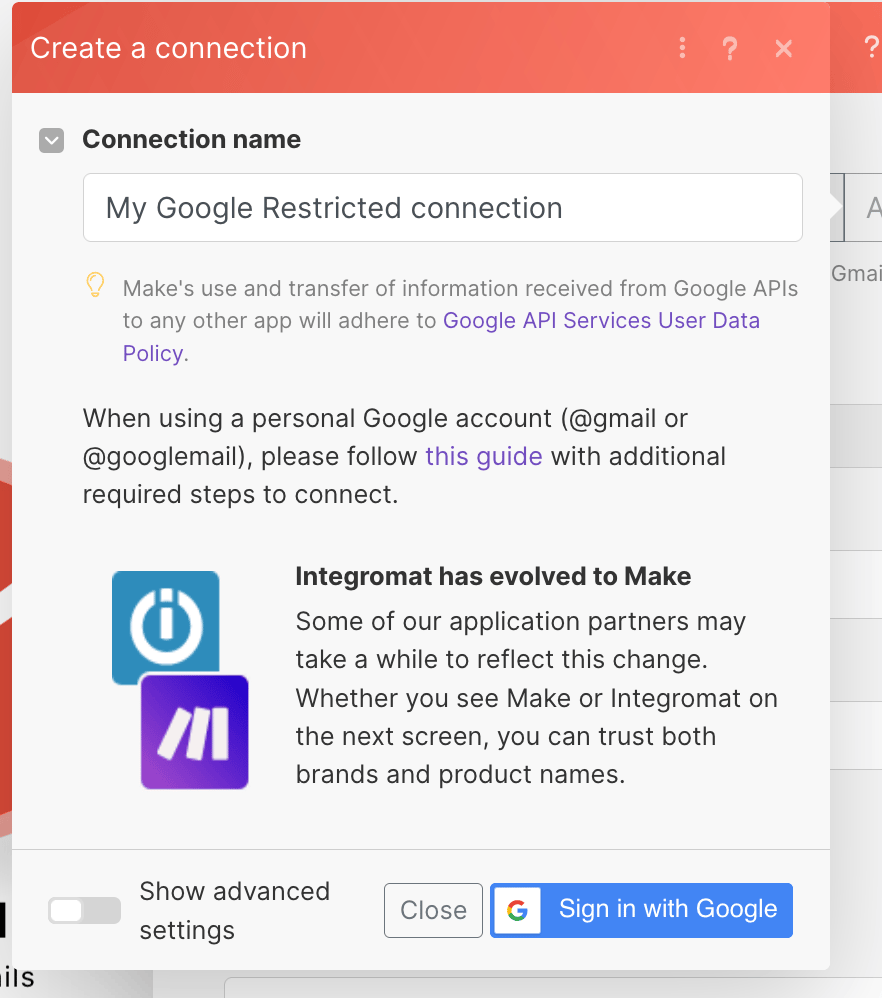Click the 'Connection name' label
The image size is (882, 998).
pyautogui.click(x=192, y=139)
